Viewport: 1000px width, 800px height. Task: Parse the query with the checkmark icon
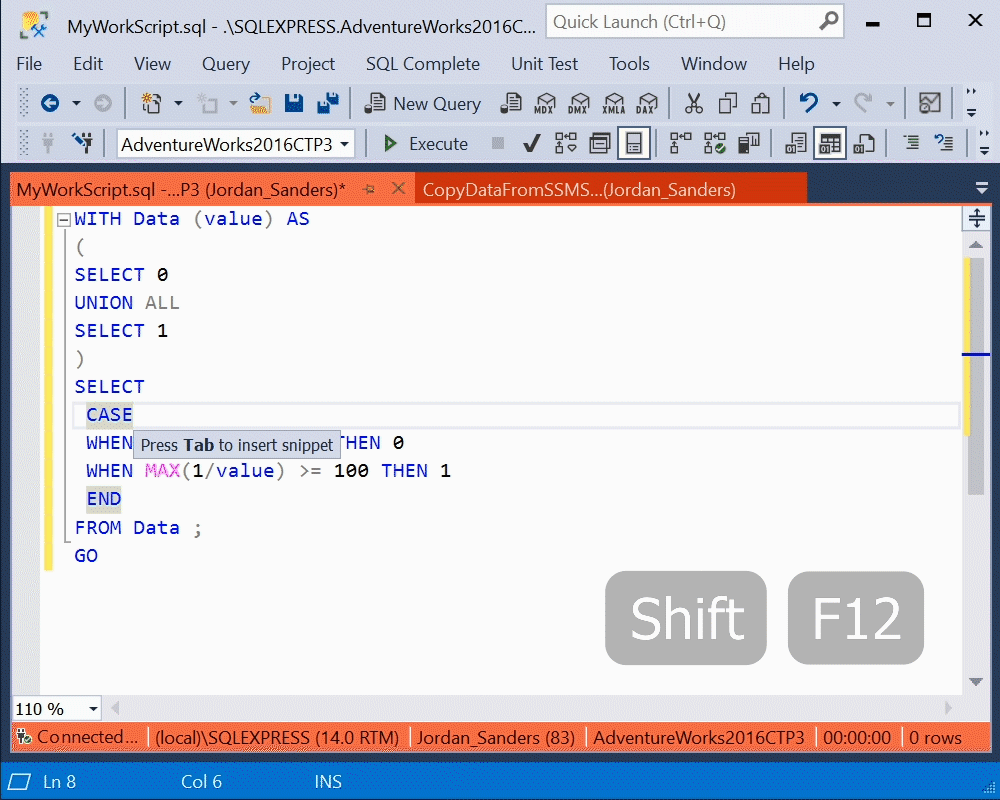[531, 143]
